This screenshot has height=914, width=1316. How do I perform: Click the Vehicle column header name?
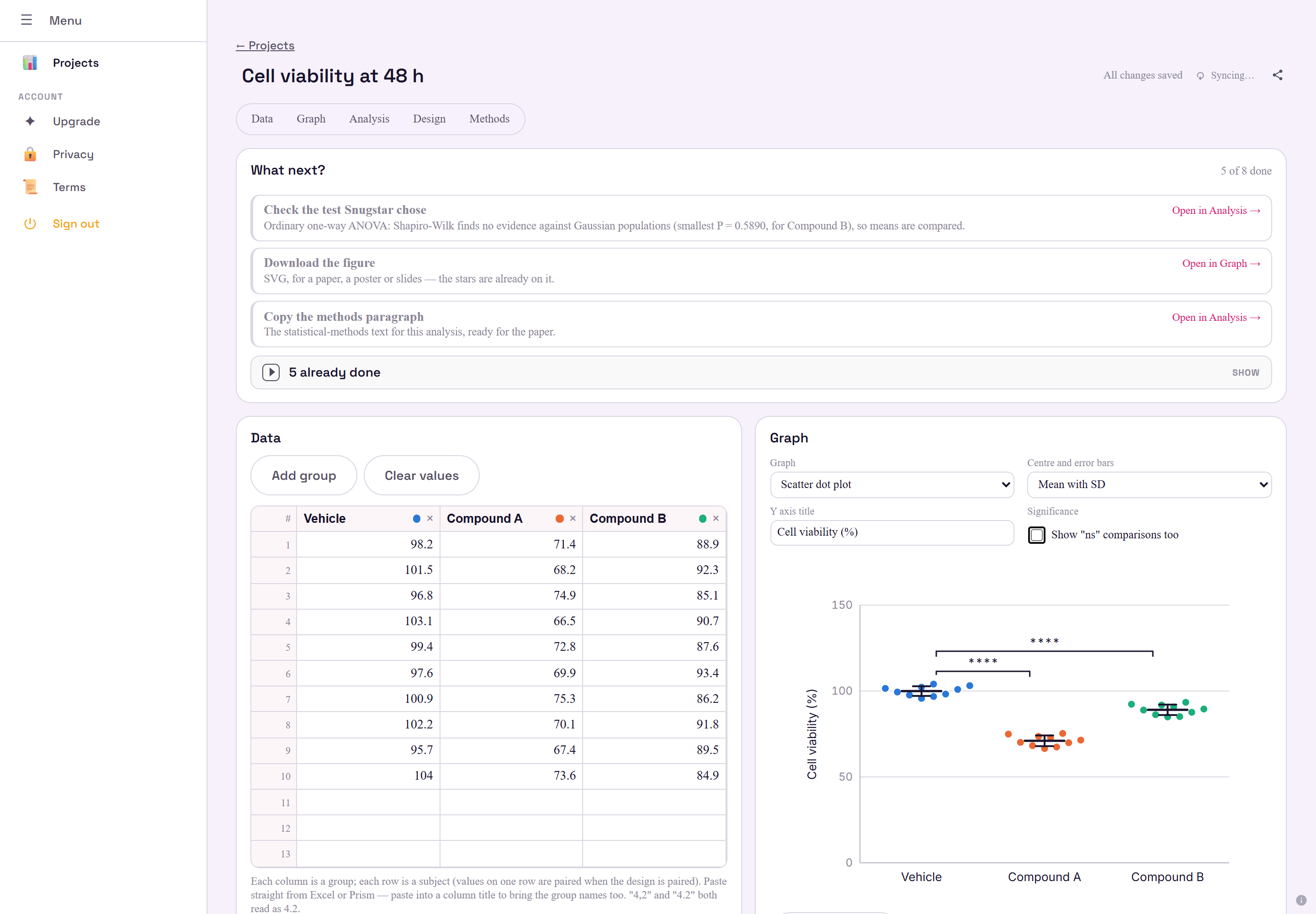[x=325, y=518]
